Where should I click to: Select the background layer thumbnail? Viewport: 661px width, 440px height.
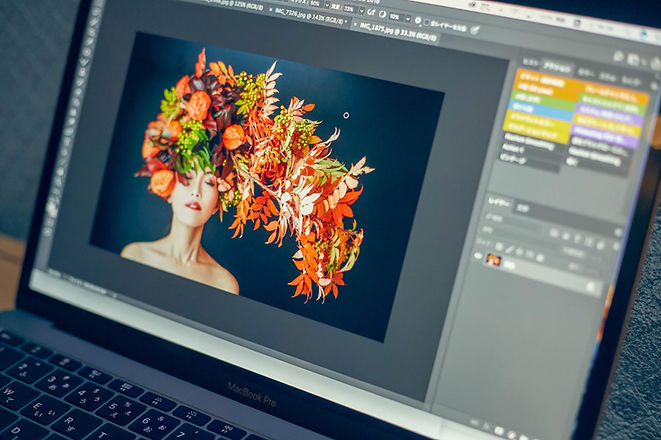coord(493,260)
